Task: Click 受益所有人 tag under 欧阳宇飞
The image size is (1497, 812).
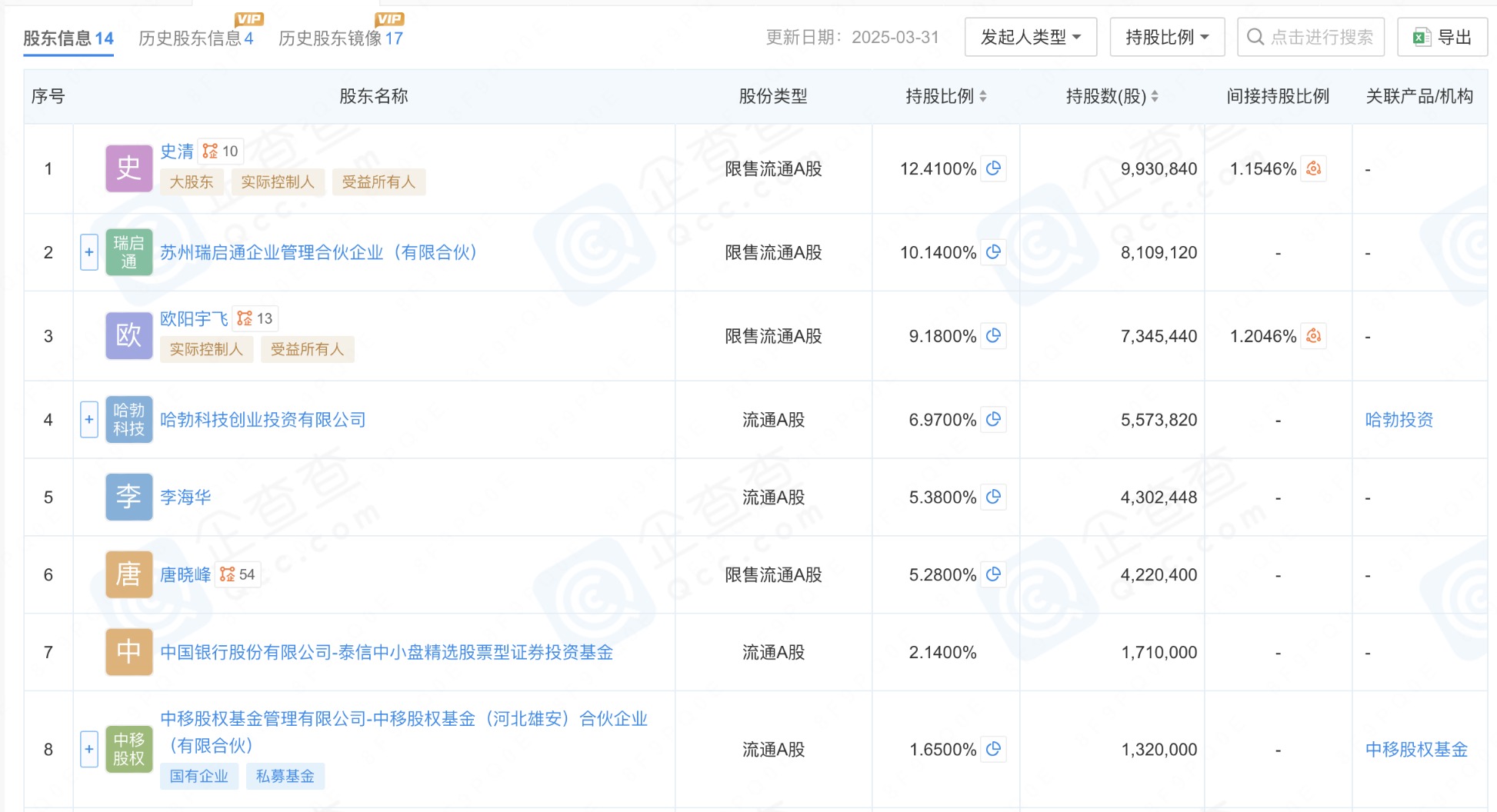Action: (x=308, y=349)
